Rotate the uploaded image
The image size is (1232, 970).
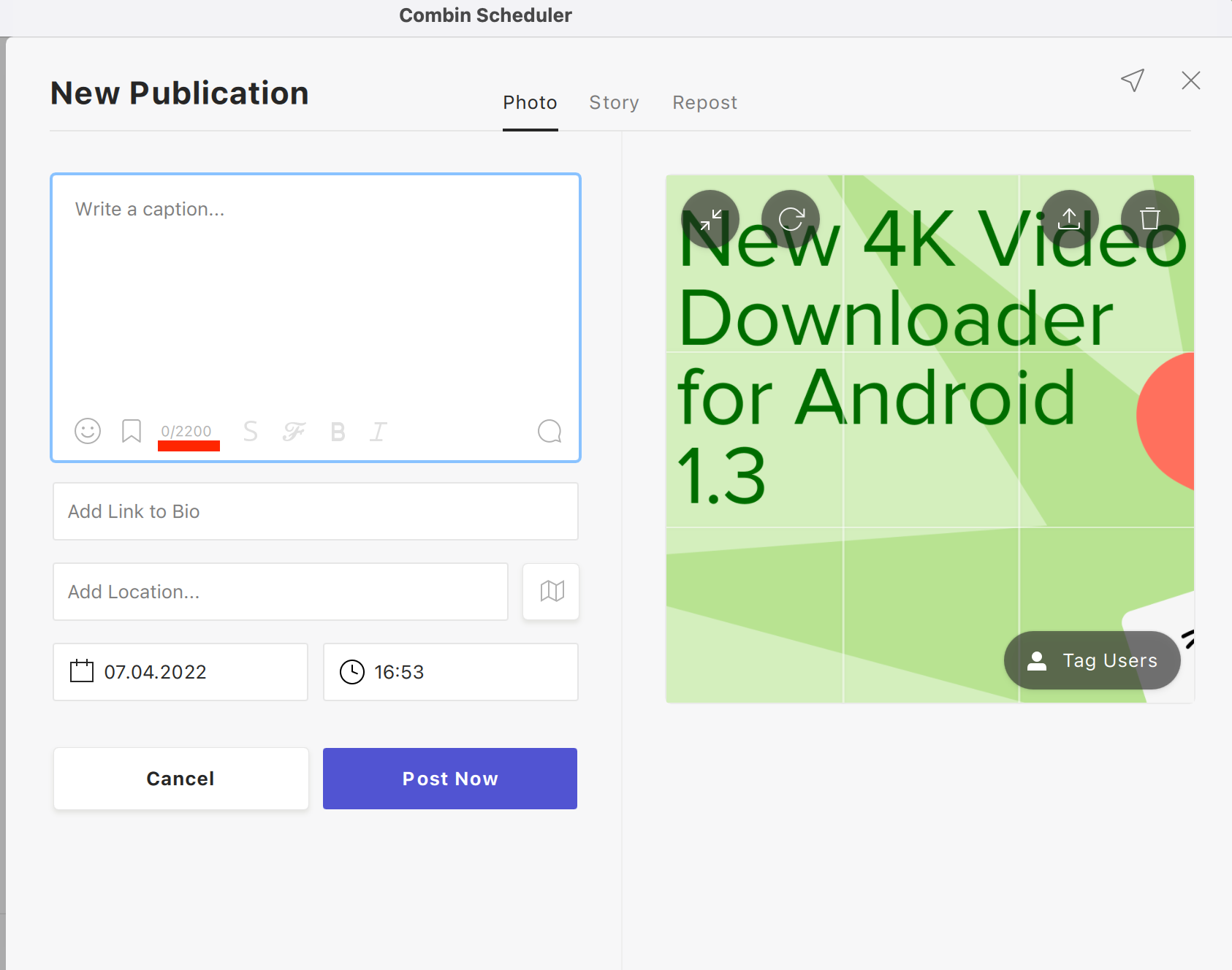click(x=791, y=219)
